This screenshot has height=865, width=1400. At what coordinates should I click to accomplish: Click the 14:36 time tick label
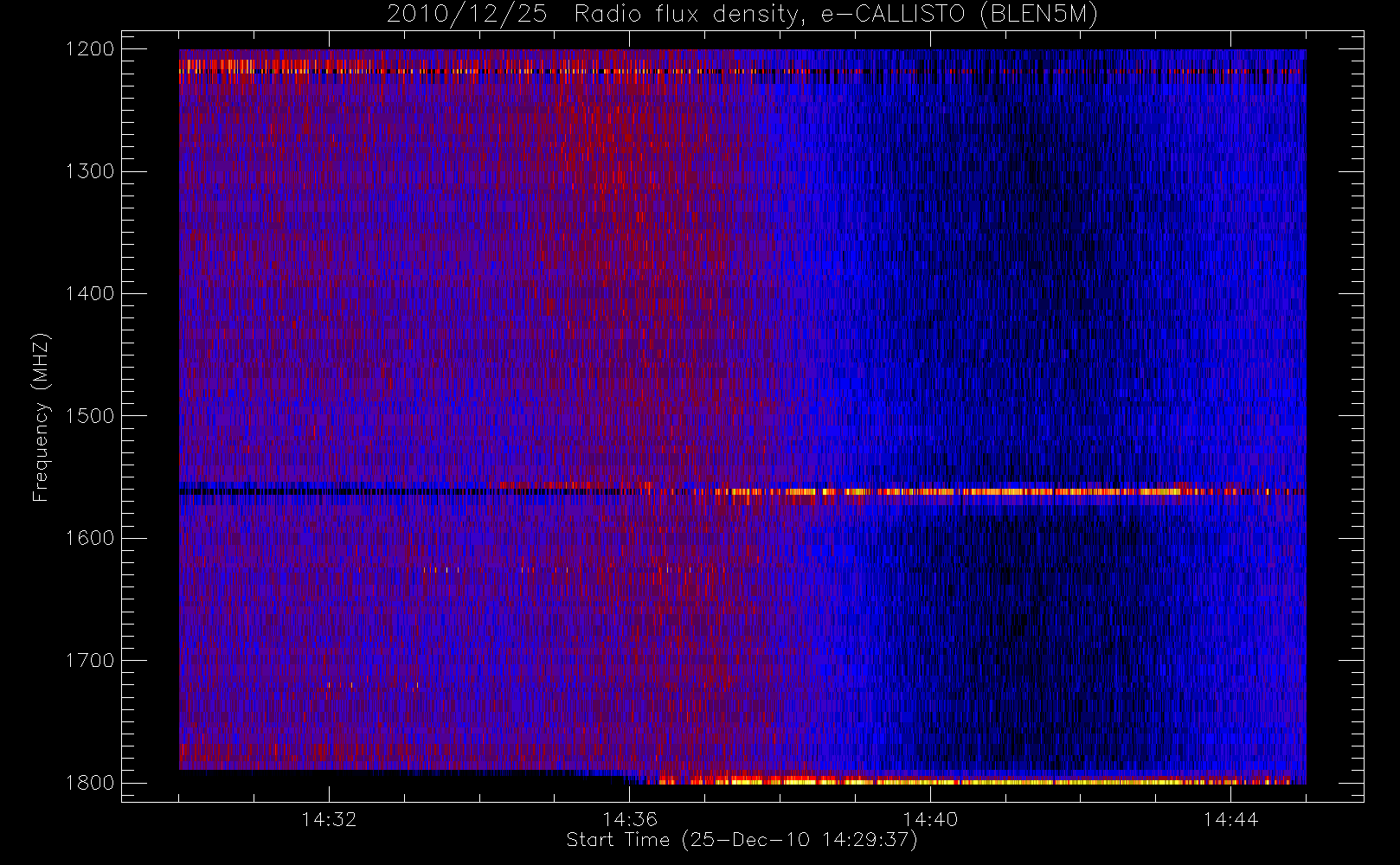[630, 819]
